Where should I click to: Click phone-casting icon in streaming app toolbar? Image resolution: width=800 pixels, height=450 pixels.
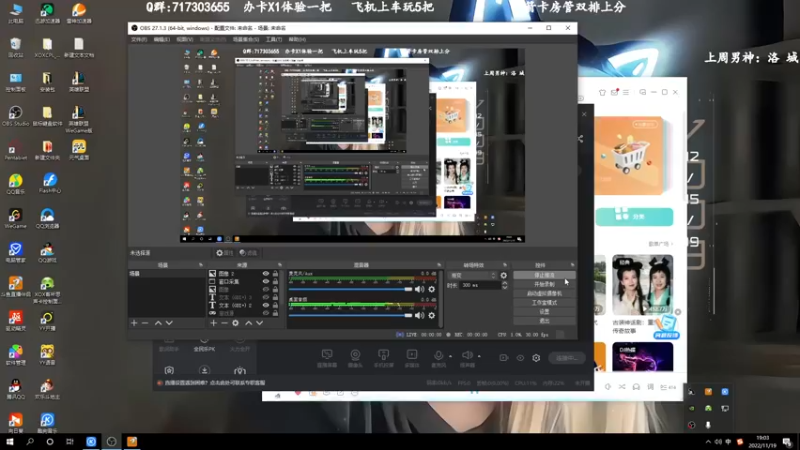point(384,355)
